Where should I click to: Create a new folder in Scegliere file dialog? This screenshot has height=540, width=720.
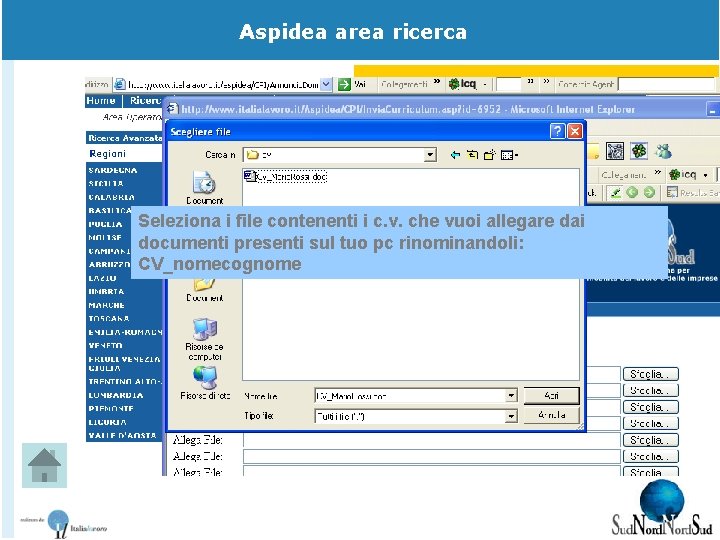coord(489,155)
